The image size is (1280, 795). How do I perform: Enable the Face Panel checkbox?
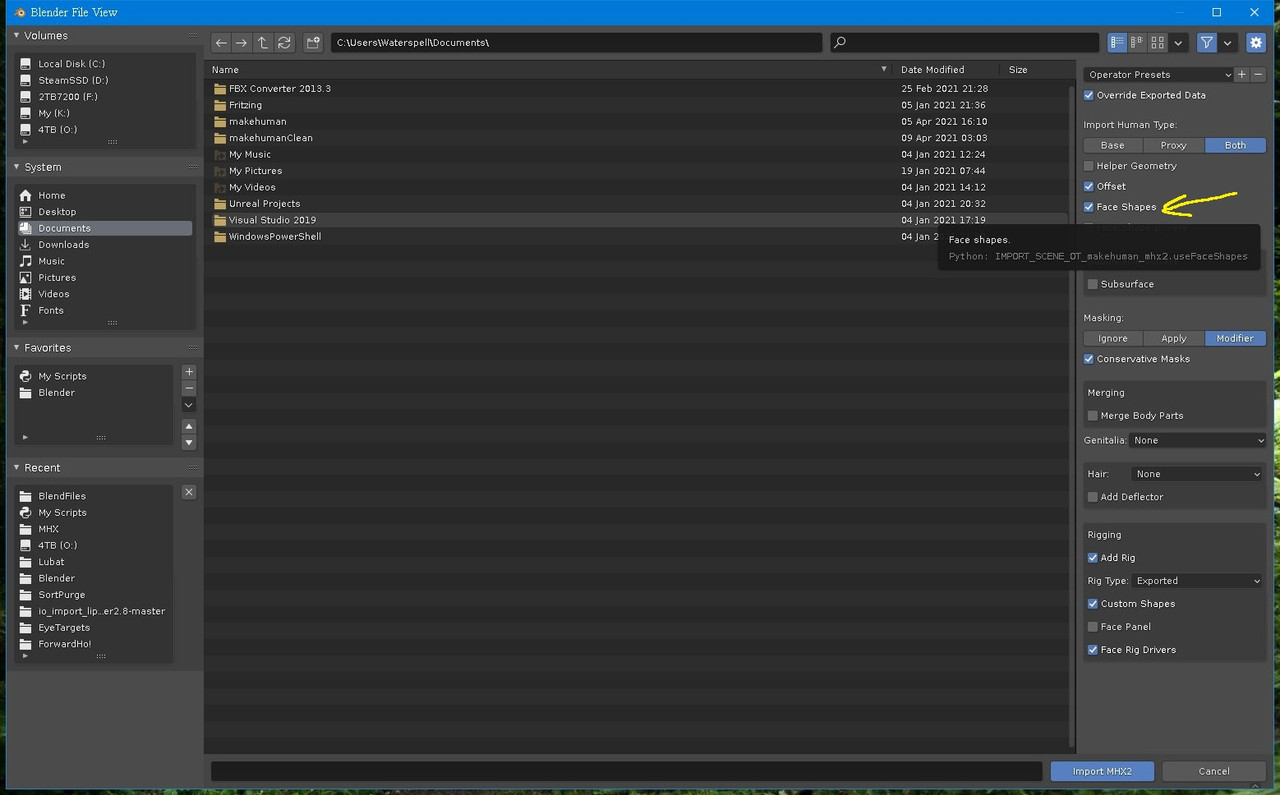pyautogui.click(x=1093, y=627)
